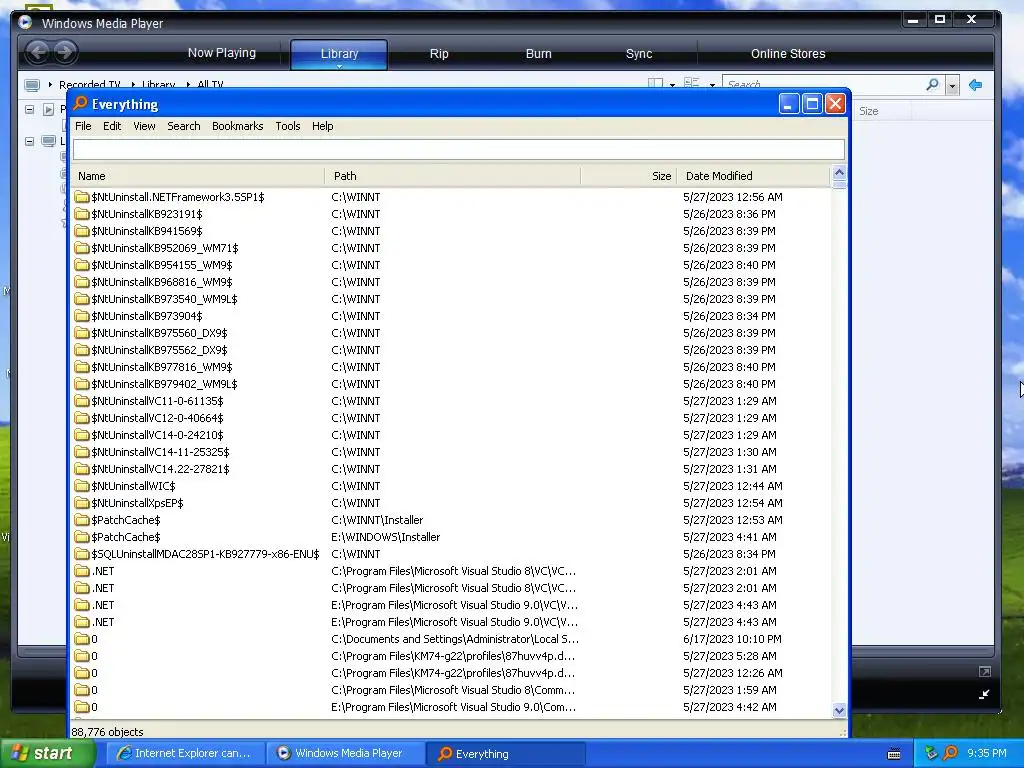
Task: Select $NtUninstallKB973540_WM9L$ folder icon
Action: [82, 298]
